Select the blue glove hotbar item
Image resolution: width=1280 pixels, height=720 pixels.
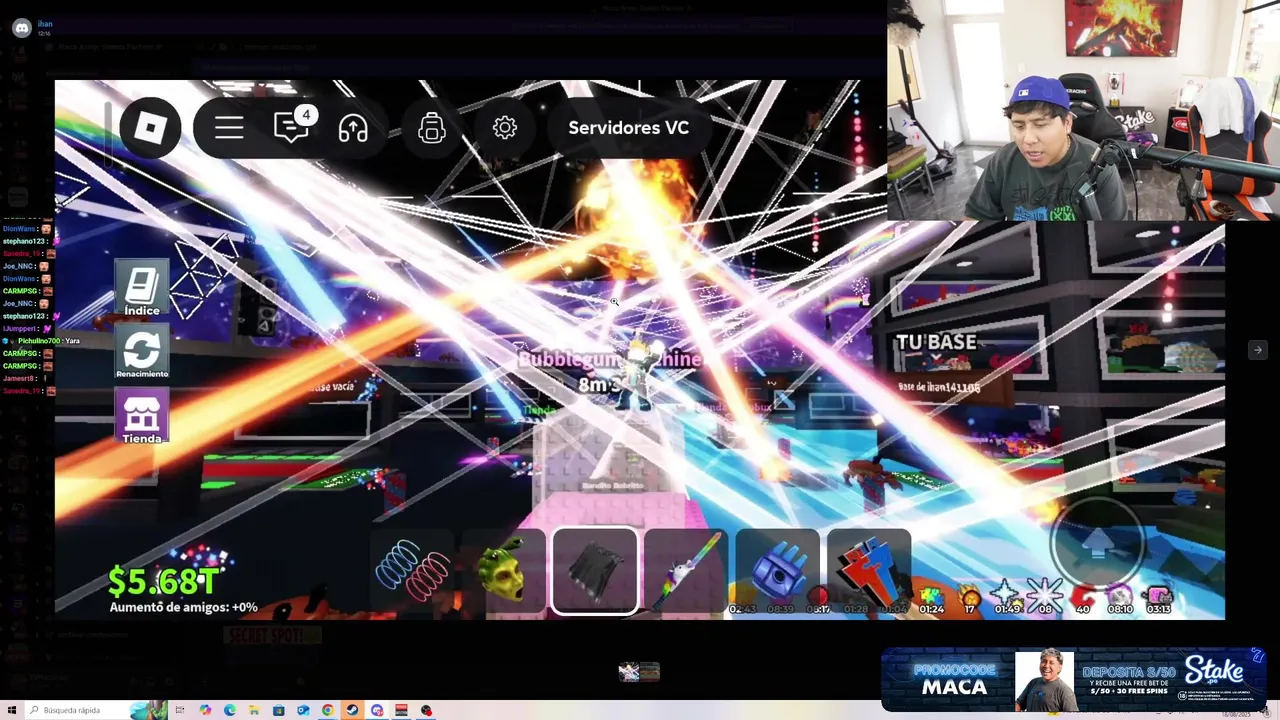(778, 571)
